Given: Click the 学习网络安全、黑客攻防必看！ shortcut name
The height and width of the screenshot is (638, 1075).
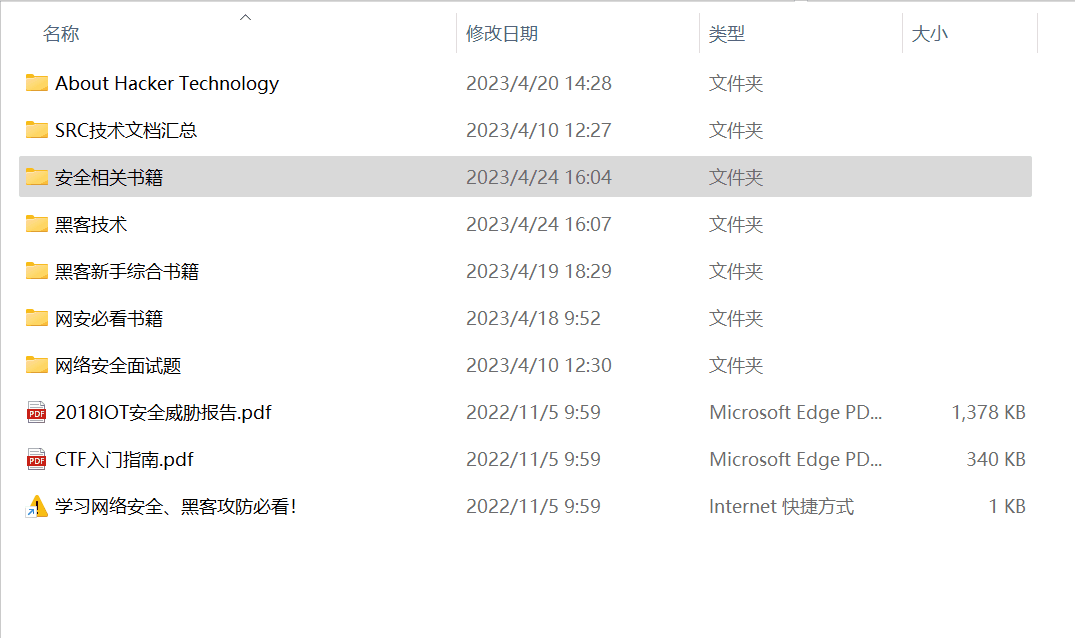Looking at the screenshot, I should (x=176, y=506).
